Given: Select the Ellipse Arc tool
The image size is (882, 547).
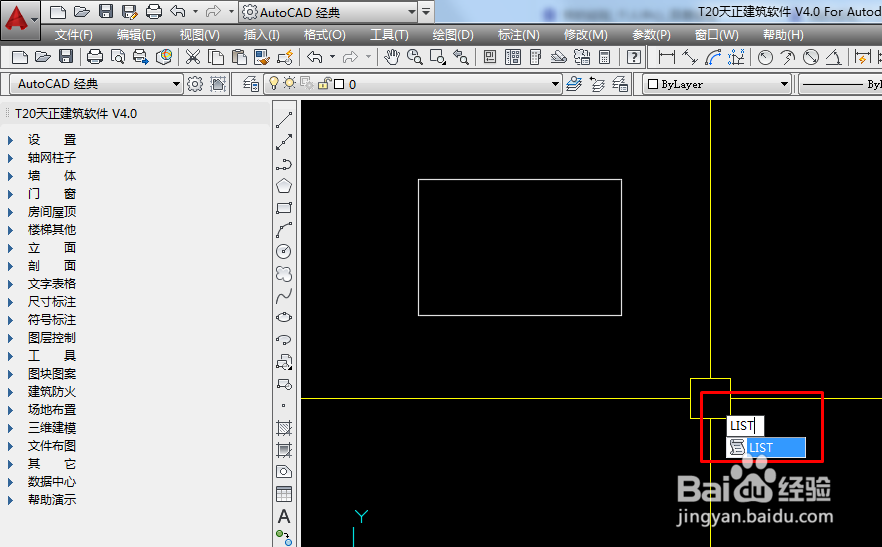Looking at the screenshot, I should (x=284, y=339).
